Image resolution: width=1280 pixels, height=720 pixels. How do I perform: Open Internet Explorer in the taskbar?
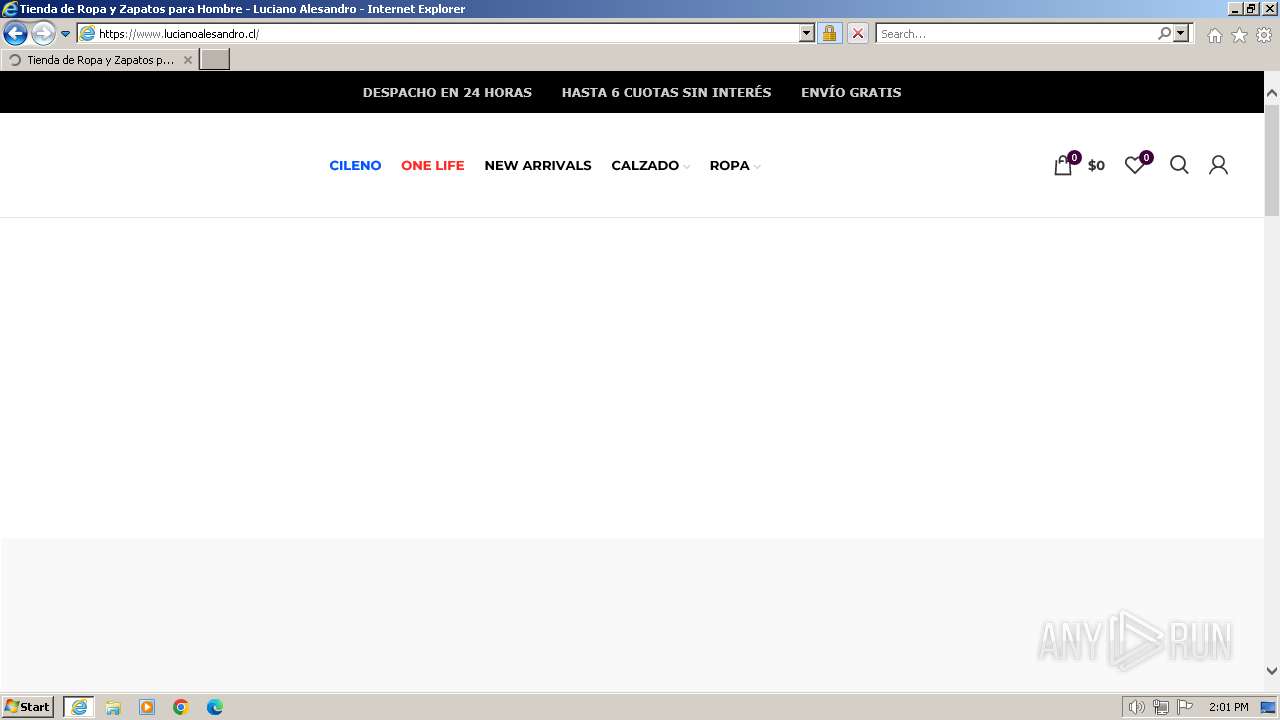[x=79, y=707]
